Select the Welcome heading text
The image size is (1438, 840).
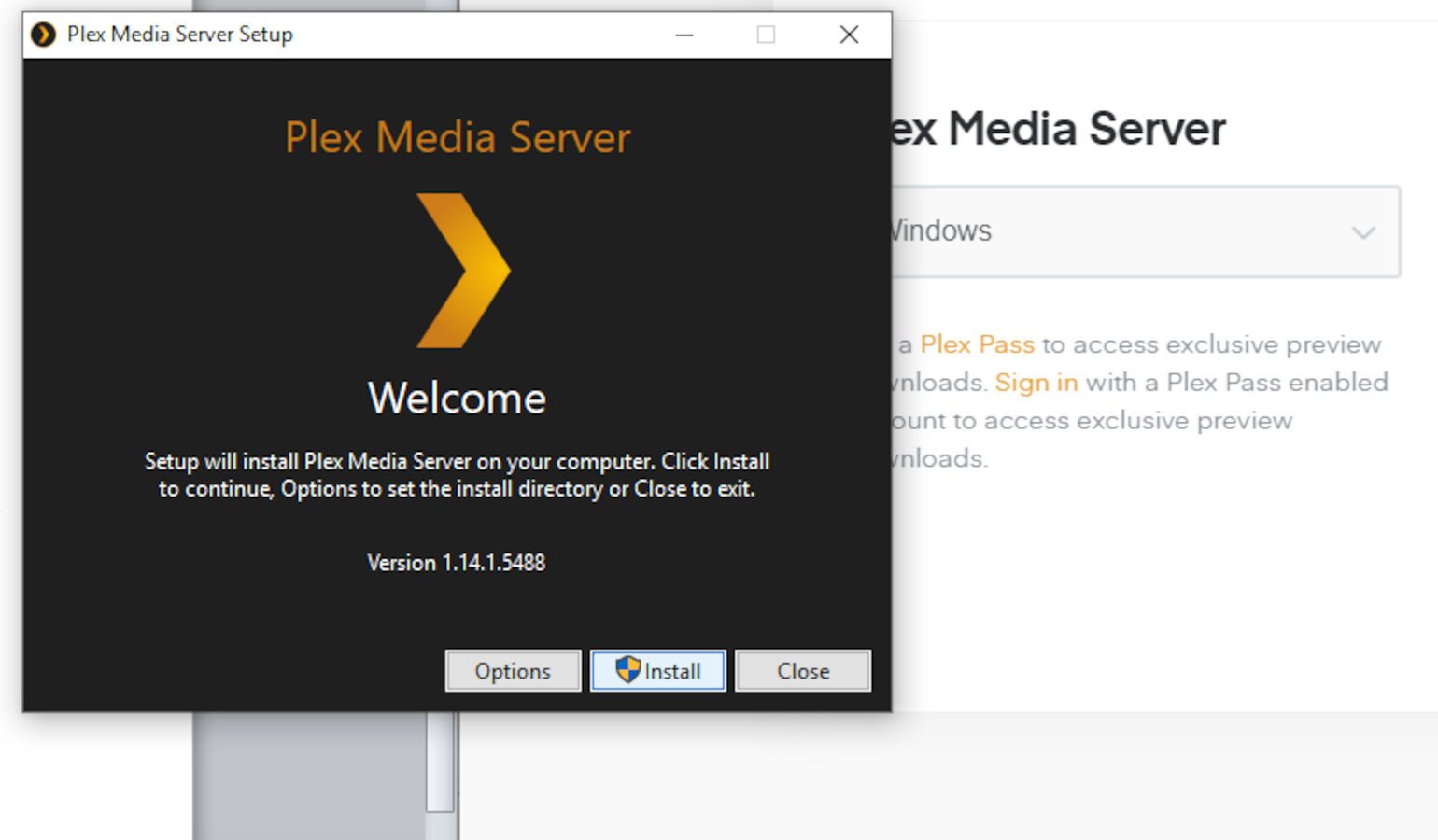(457, 398)
